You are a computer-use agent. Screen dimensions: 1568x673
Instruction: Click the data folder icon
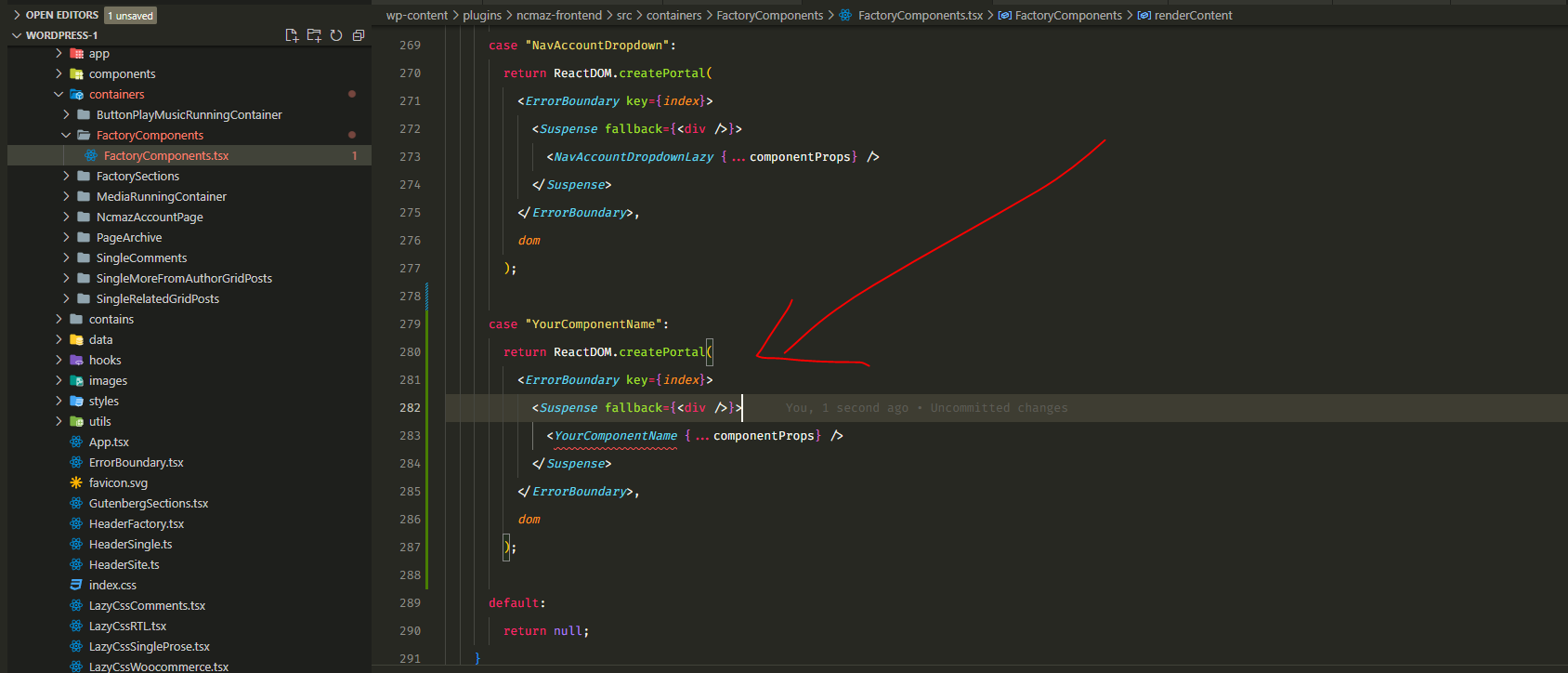(76, 340)
